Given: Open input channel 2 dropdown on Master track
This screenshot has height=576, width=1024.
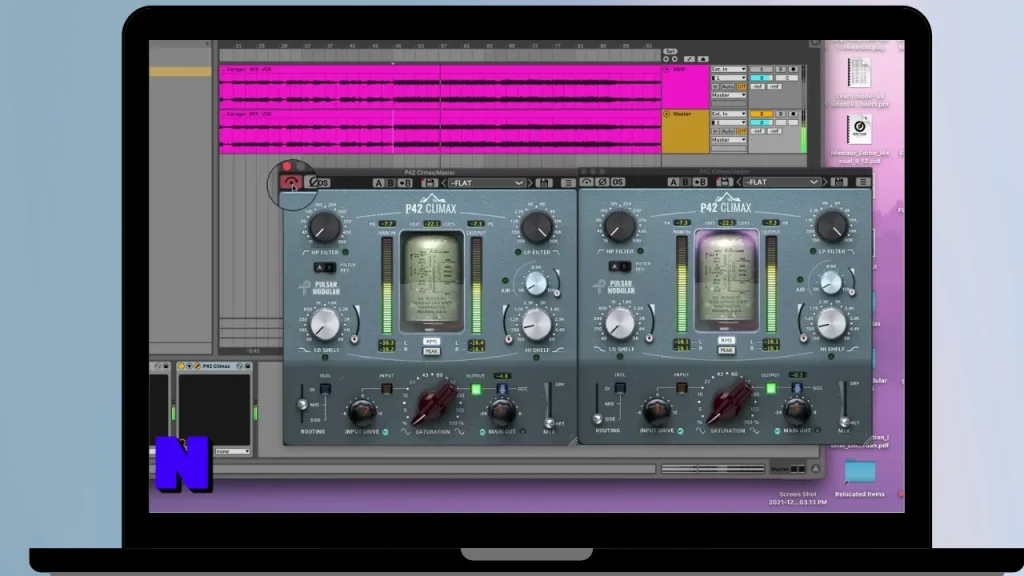Looking at the screenshot, I should pyautogui.click(x=728, y=123).
